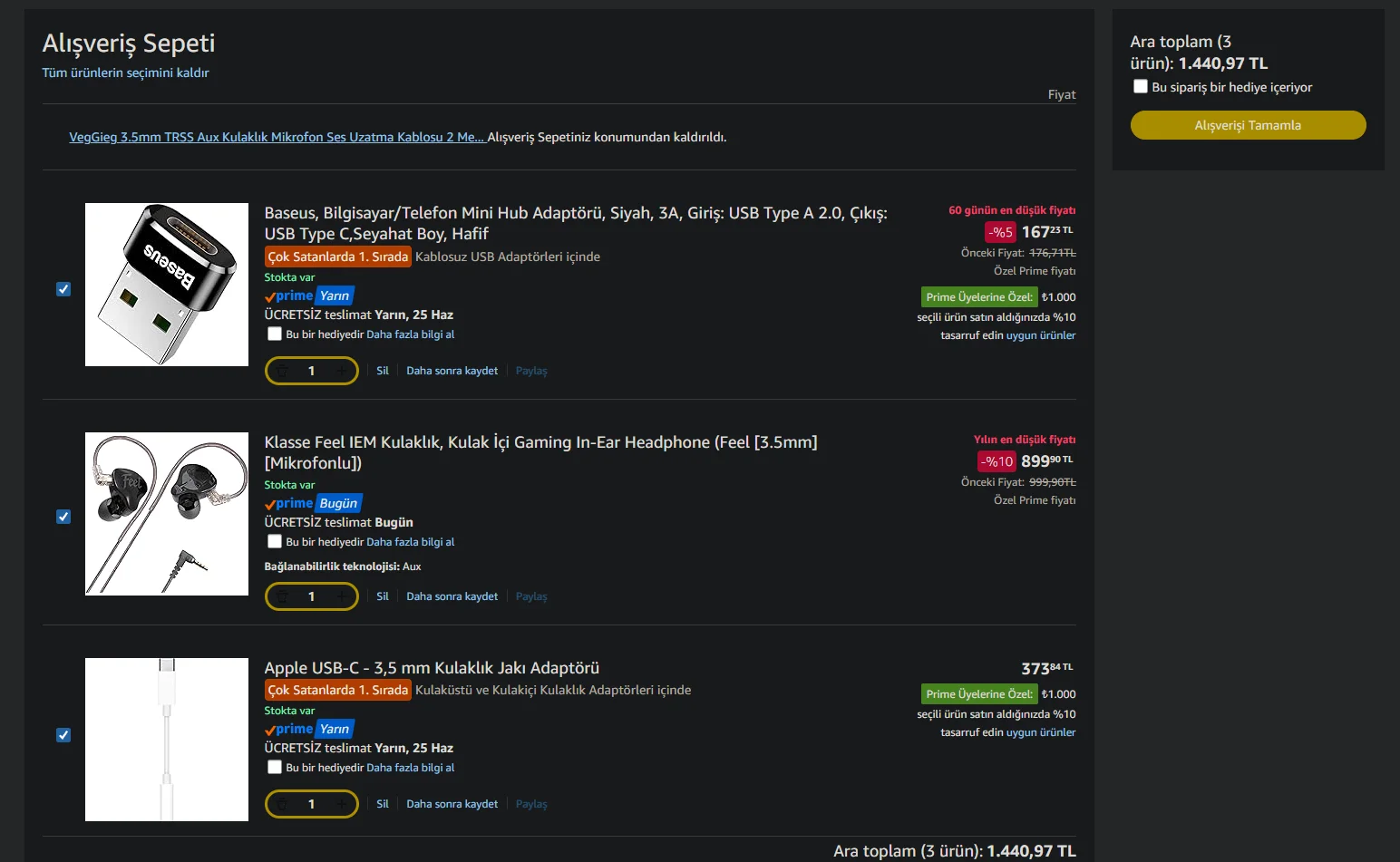The image size is (1400, 862).
Task: Click trash icon in Apple USB-C adapter stepper
Action: tap(283, 804)
